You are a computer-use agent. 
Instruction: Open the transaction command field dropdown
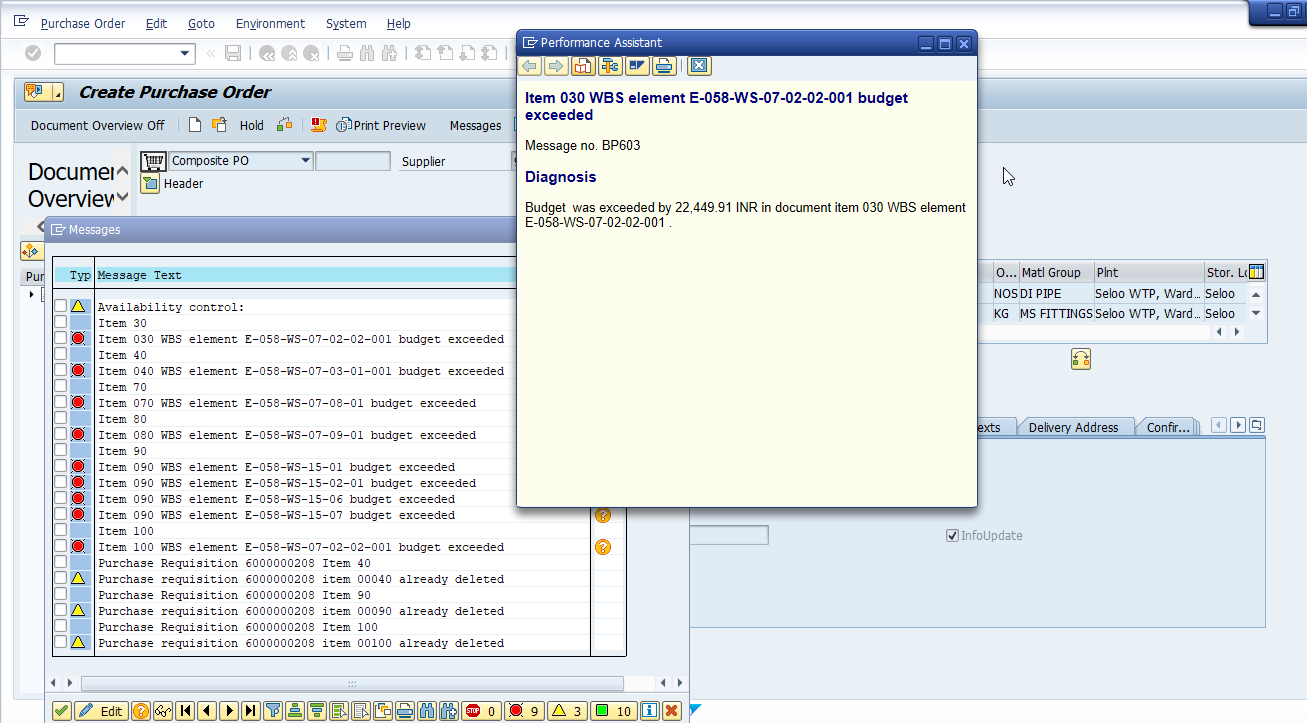coord(185,53)
